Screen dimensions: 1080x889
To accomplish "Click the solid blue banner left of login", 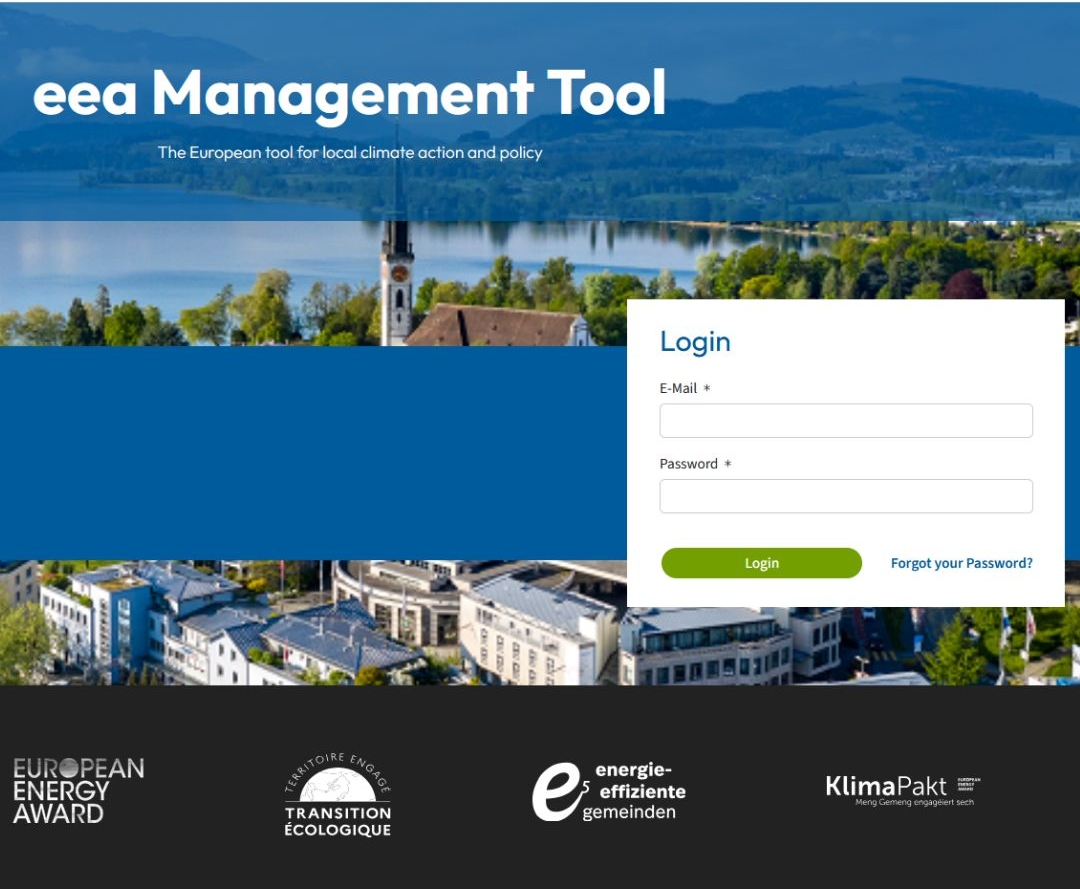I will tap(312, 453).
